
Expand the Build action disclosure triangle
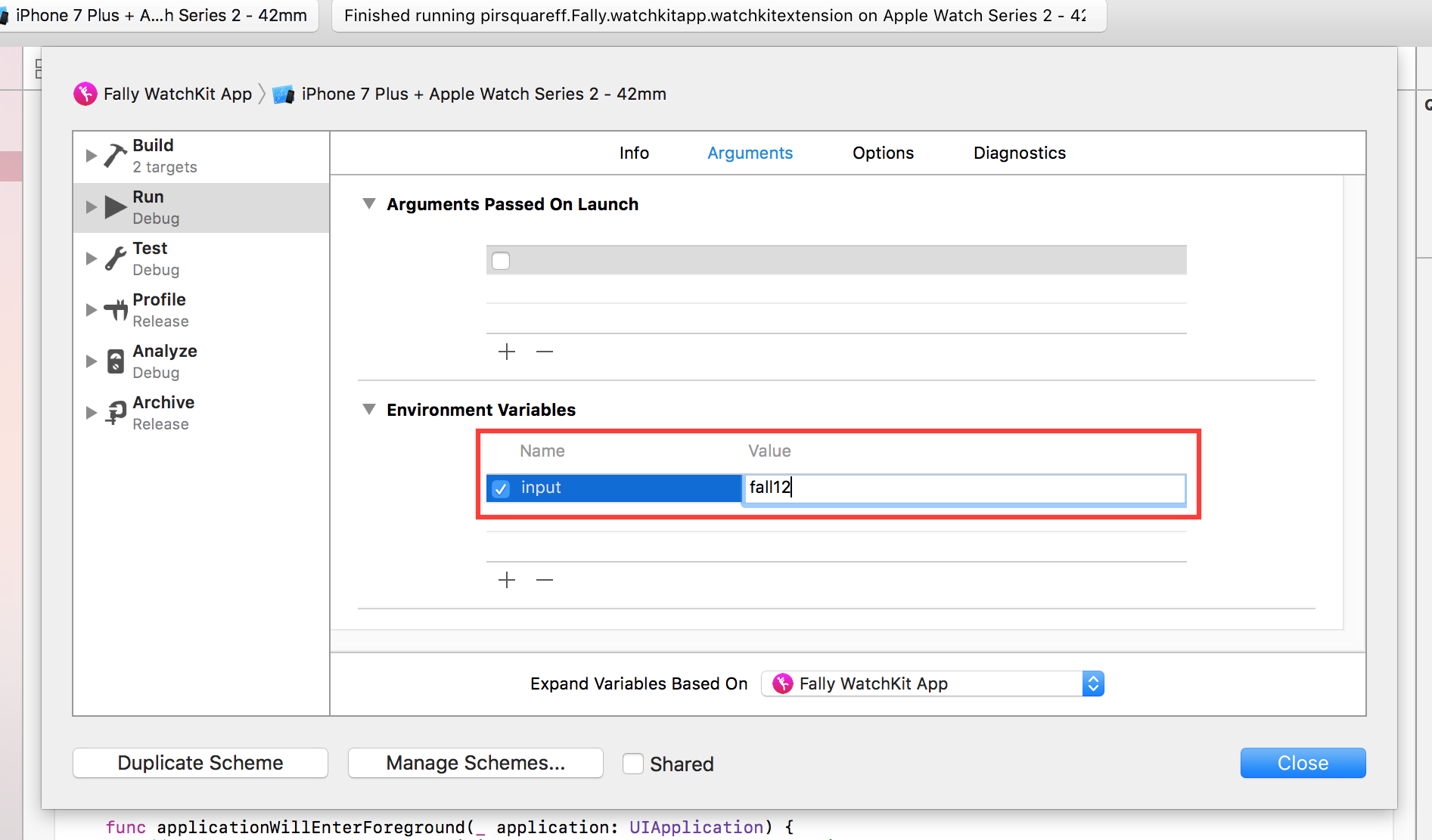pos(92,156)
